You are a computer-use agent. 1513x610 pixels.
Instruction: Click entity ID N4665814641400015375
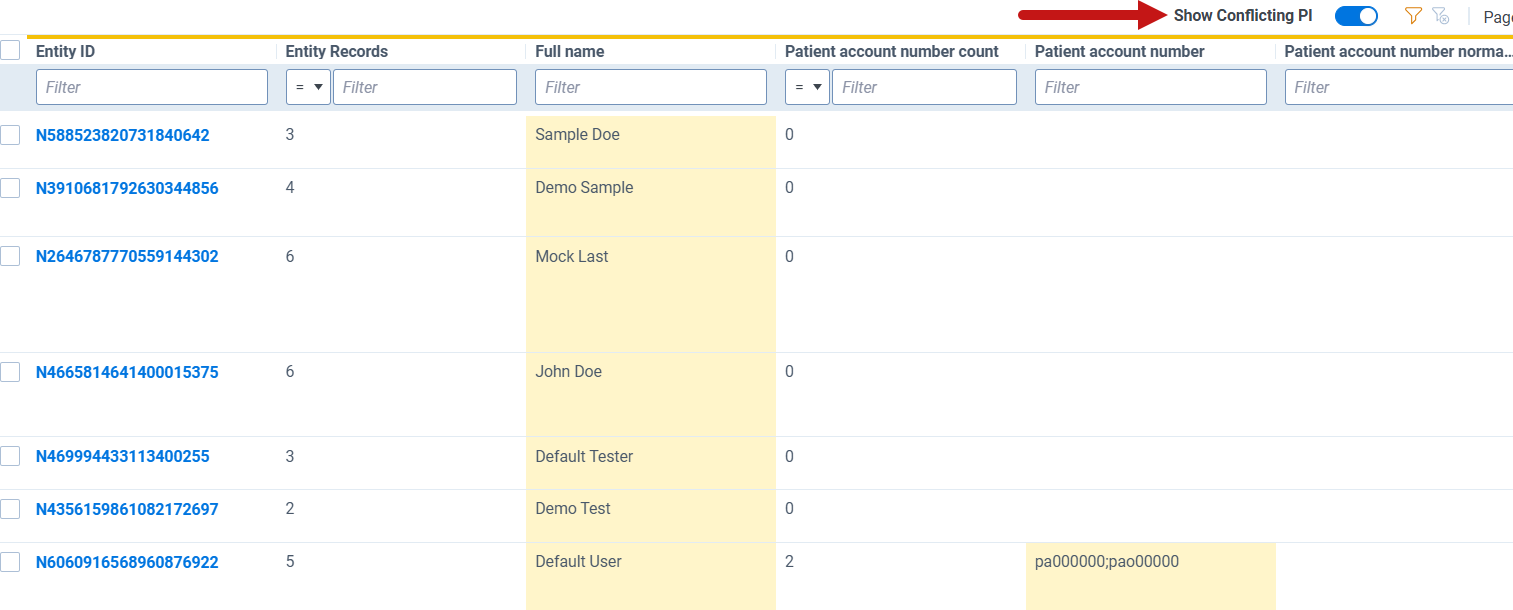tap(127, 372)
